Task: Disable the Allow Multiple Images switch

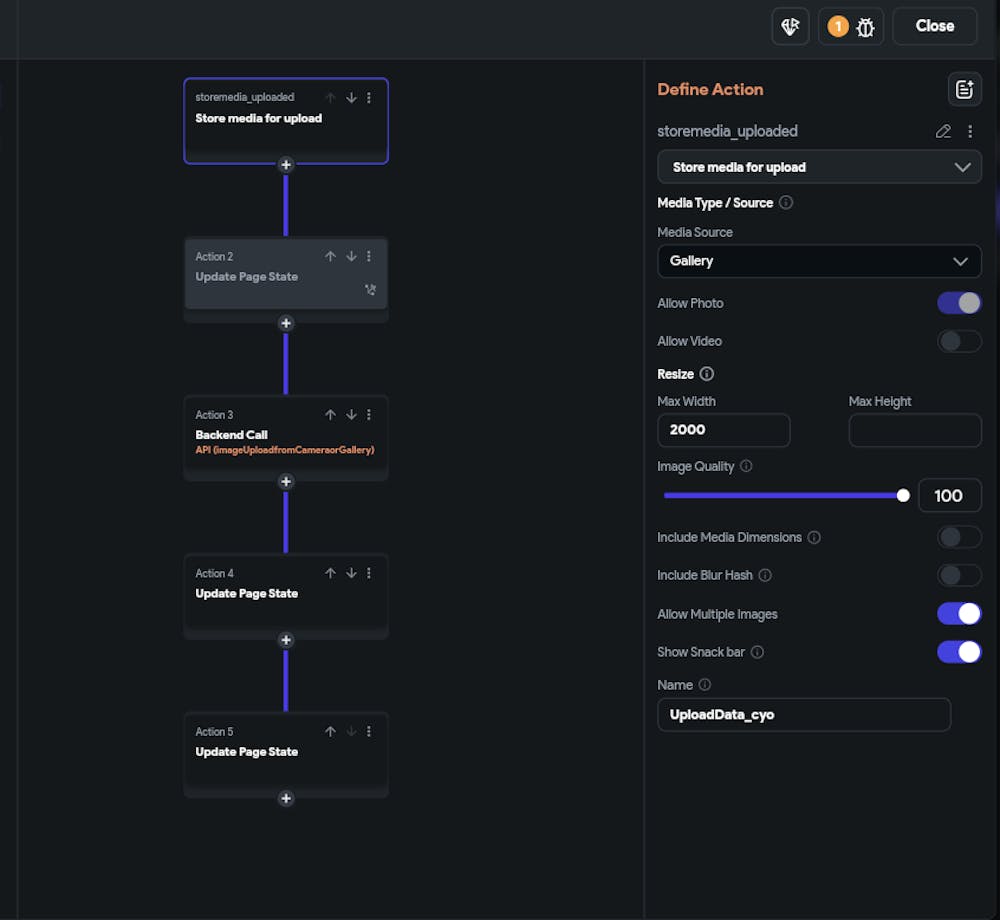Action: (959, 614)
